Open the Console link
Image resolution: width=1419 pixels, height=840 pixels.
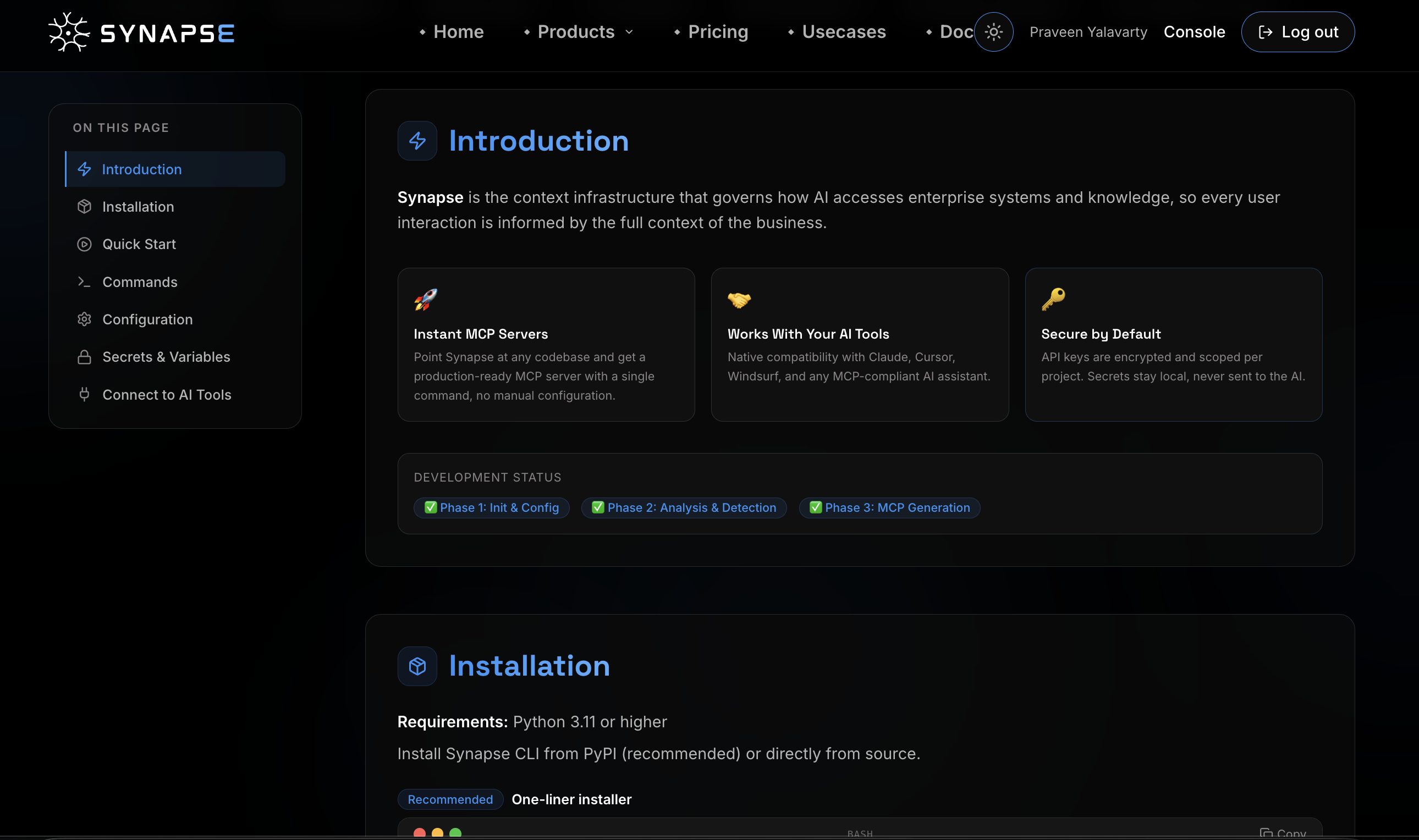tap(1194, 32)
